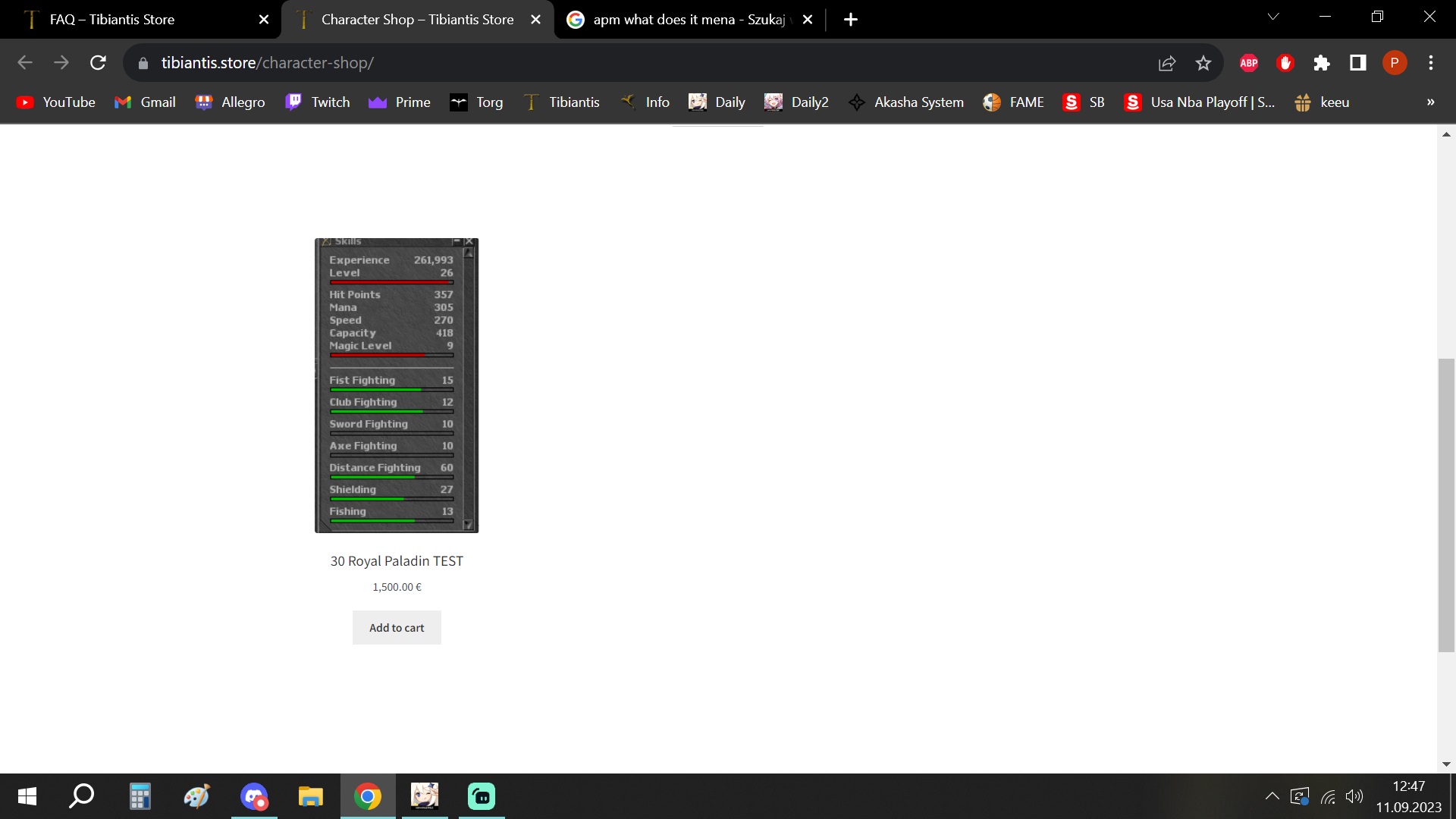Open the 30 Royal Paladin TEST link
Image resolution: width=1456 pixels, height=819 pixels.
tap(397, 561)
